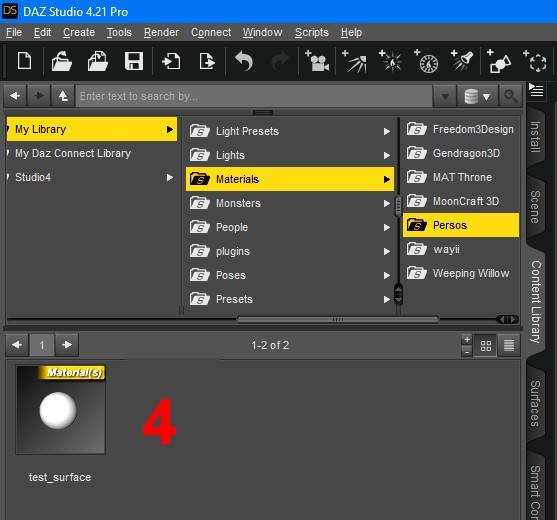557x520 pixels.
Task: Create a new null object
Action: point(535,61)
